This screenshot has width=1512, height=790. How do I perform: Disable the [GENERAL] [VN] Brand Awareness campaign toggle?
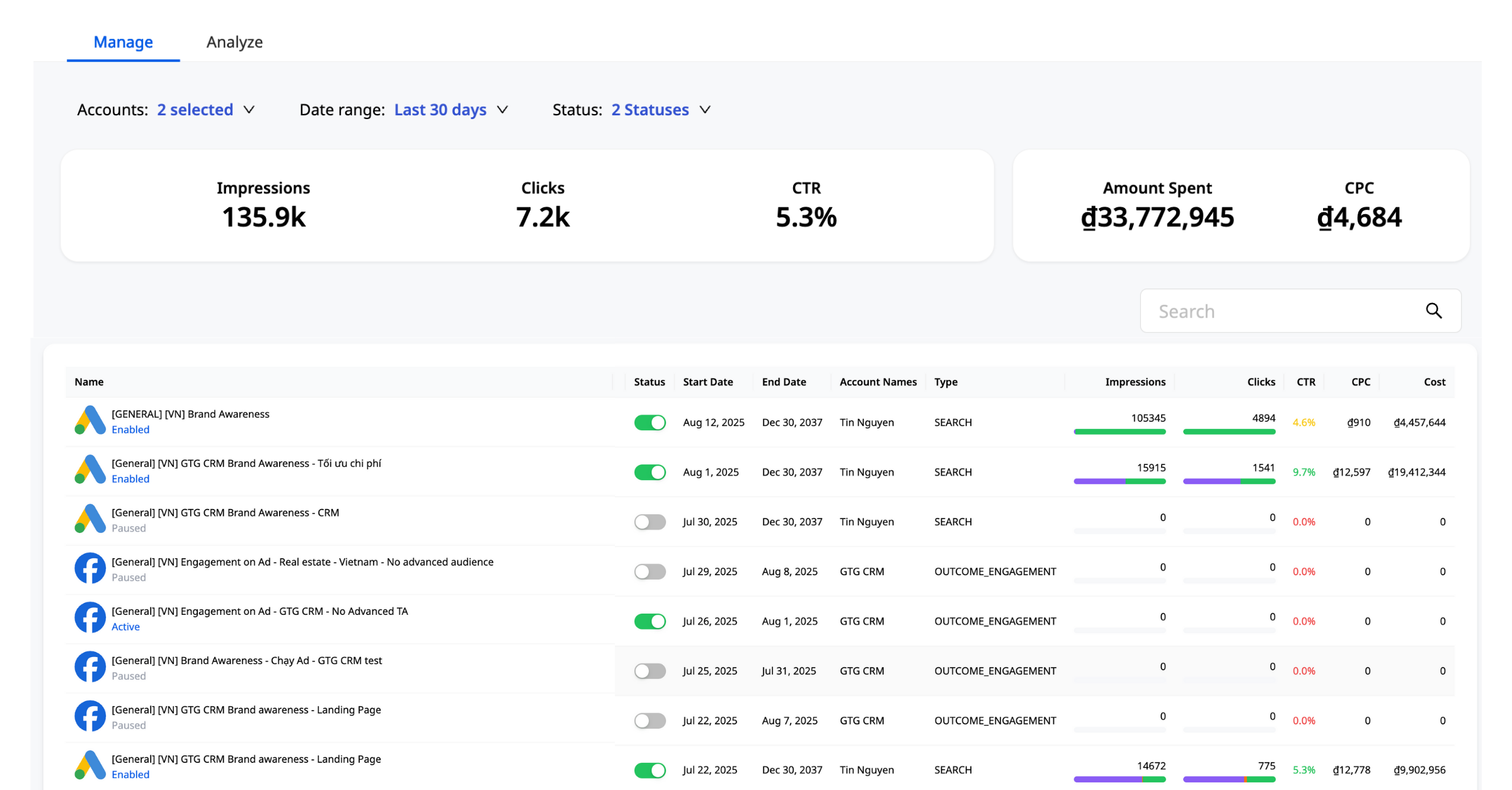(x=650, y=422)
